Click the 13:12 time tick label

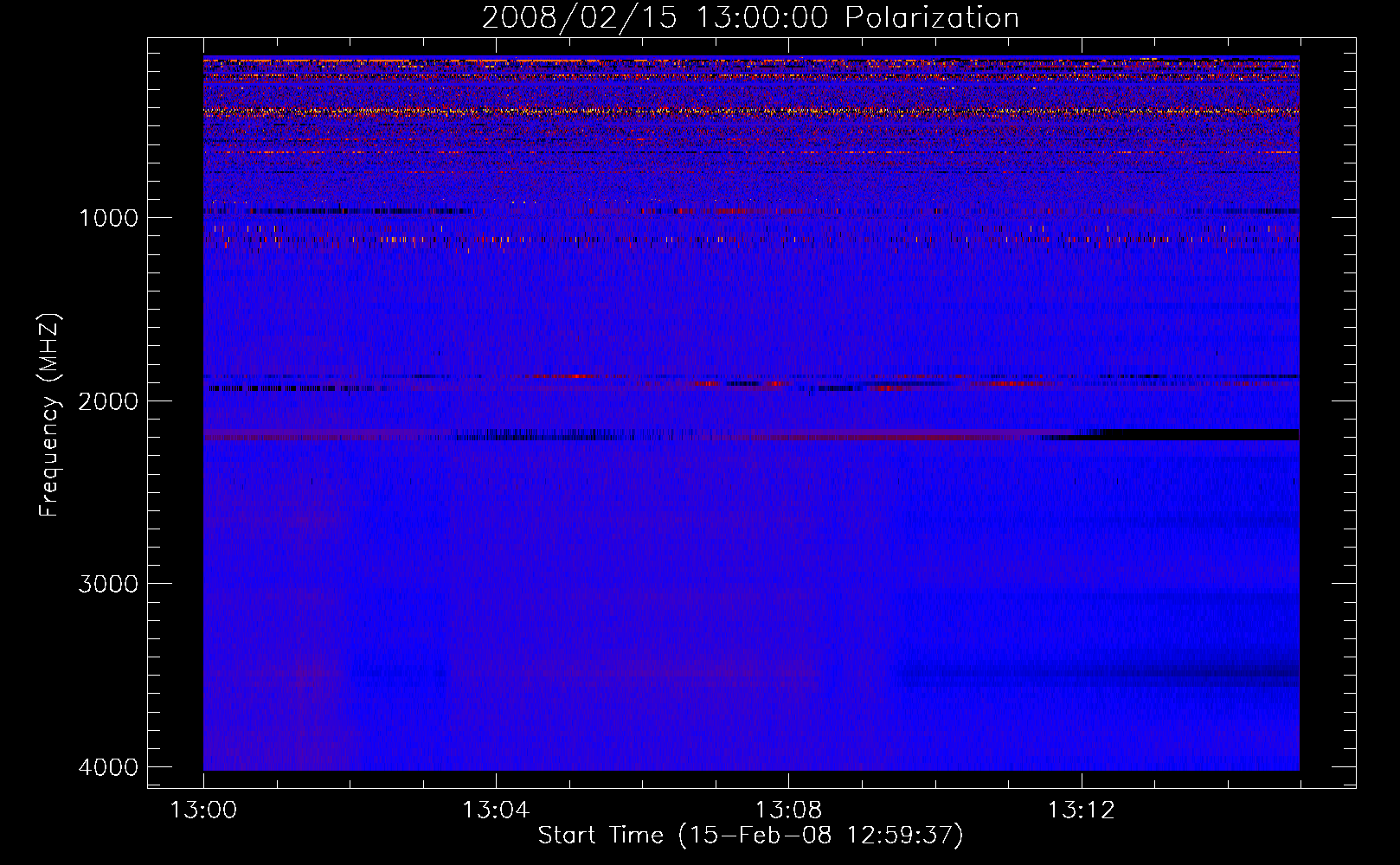[x=1081, y=811]
